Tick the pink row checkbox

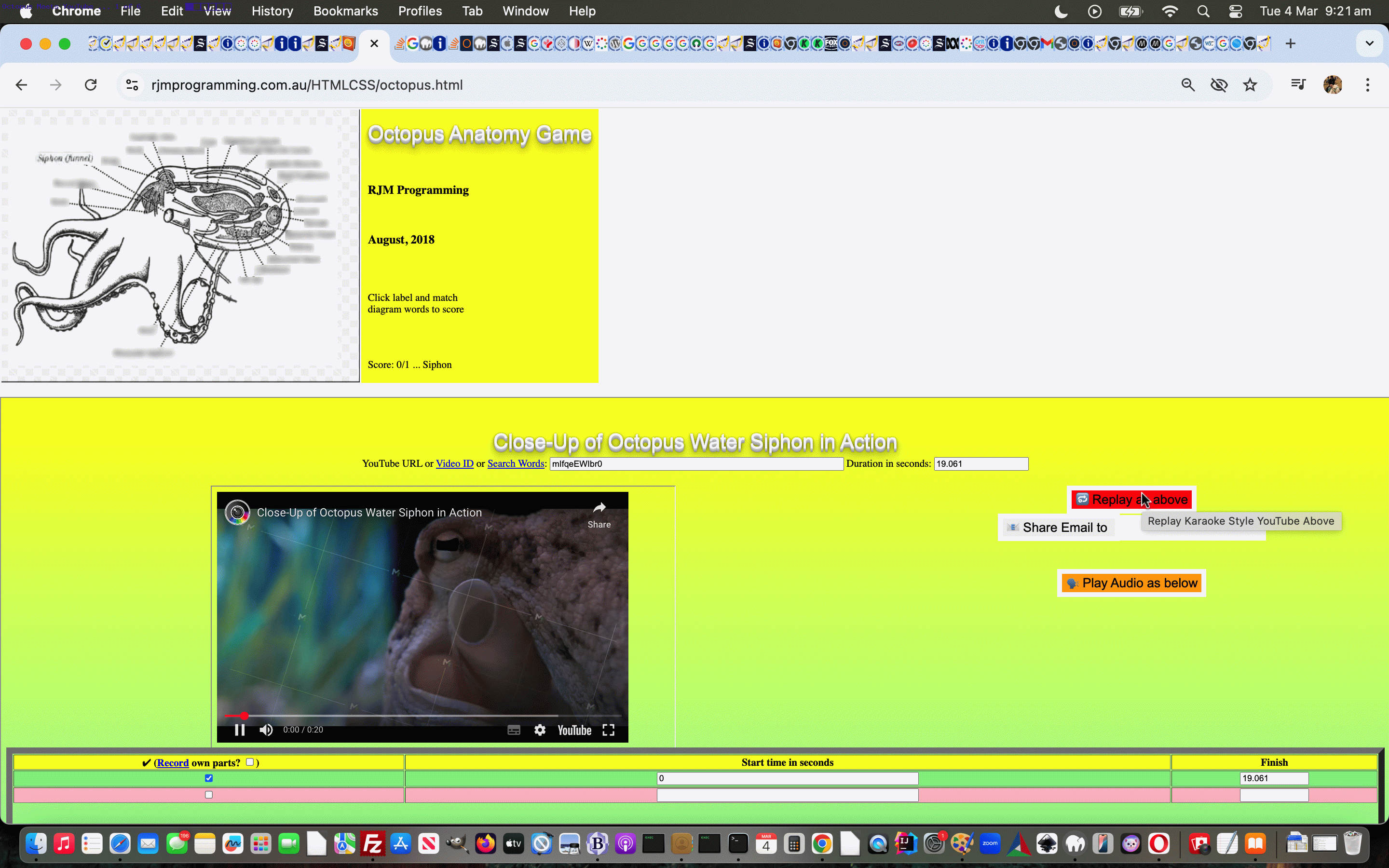pyautogui.click(x=209, y=795)
